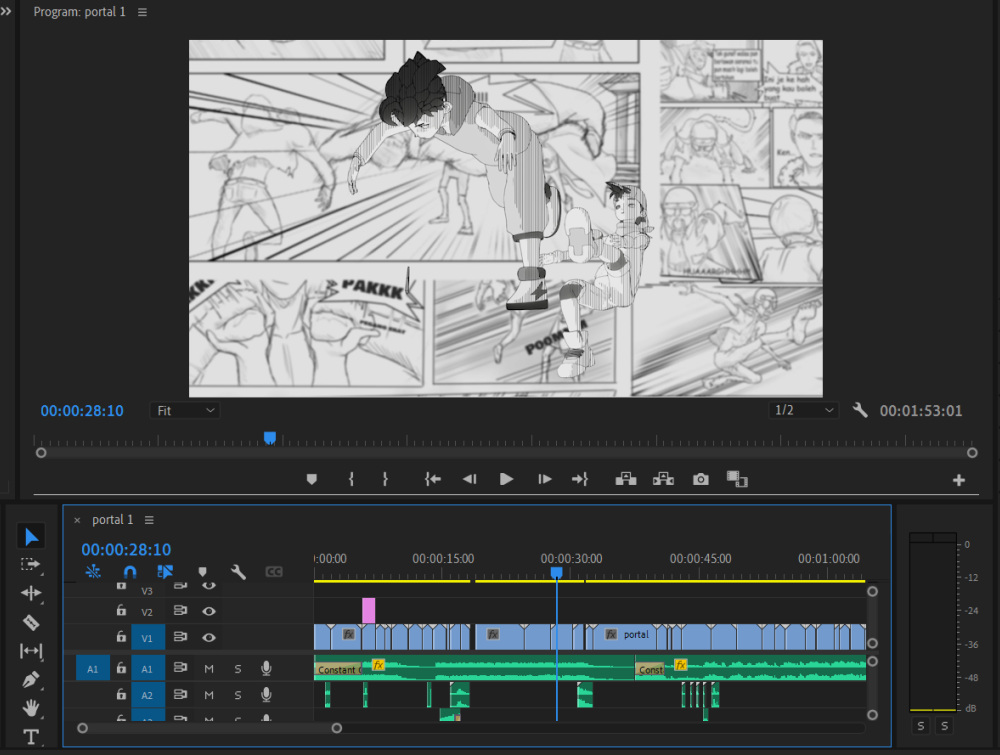Open Program portal 1 panel menu
This screenshot has width=1000, height=755.
(142, 12)
